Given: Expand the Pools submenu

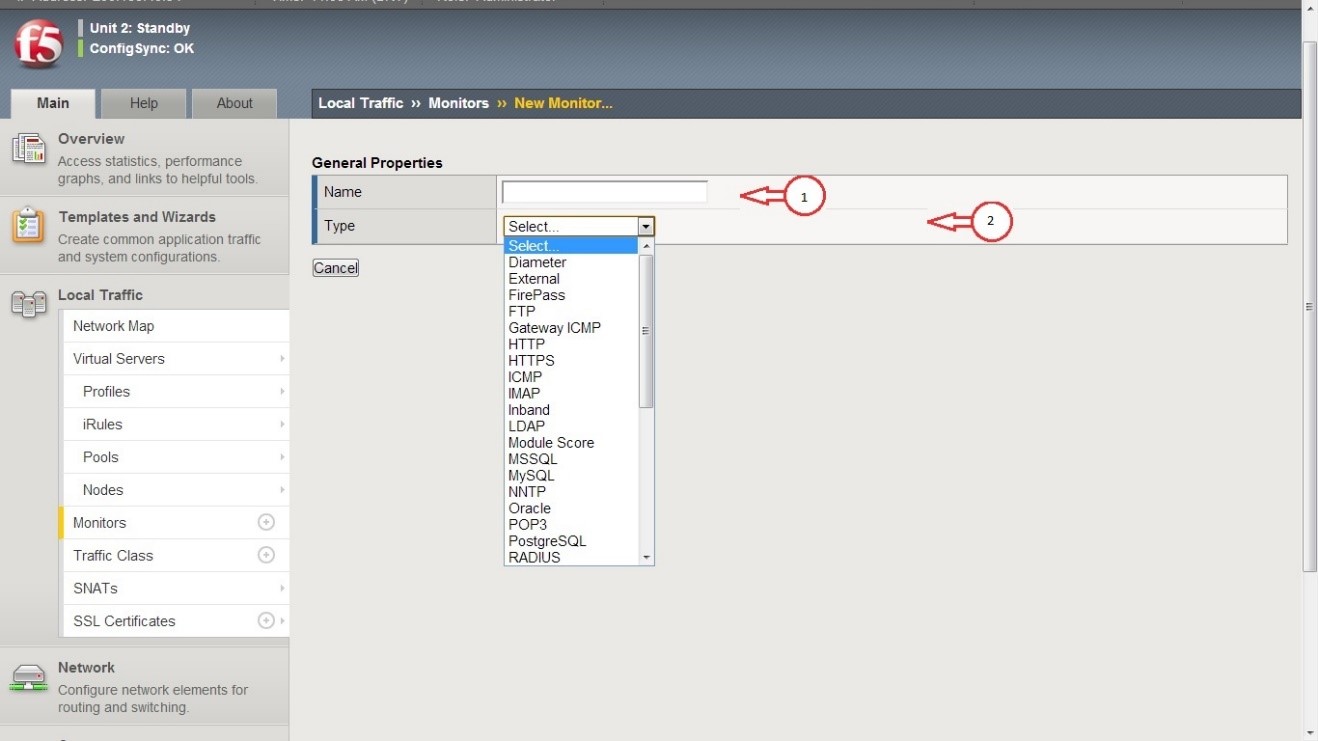Looking at the screenshot, I should [282, 457].
